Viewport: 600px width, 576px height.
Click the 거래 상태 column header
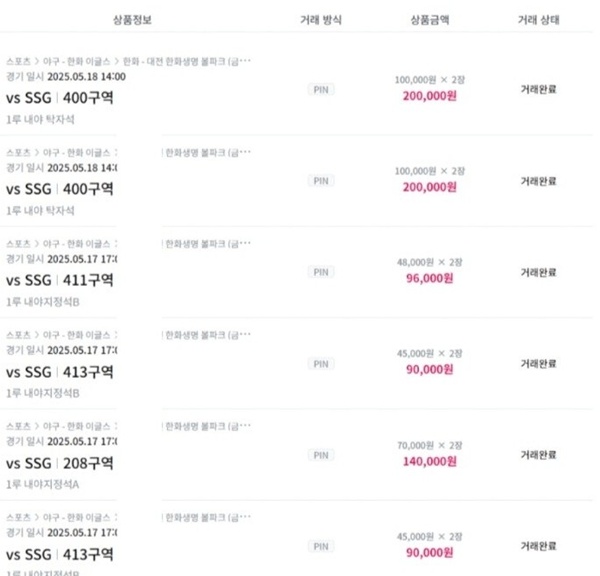tap(539, 20)
